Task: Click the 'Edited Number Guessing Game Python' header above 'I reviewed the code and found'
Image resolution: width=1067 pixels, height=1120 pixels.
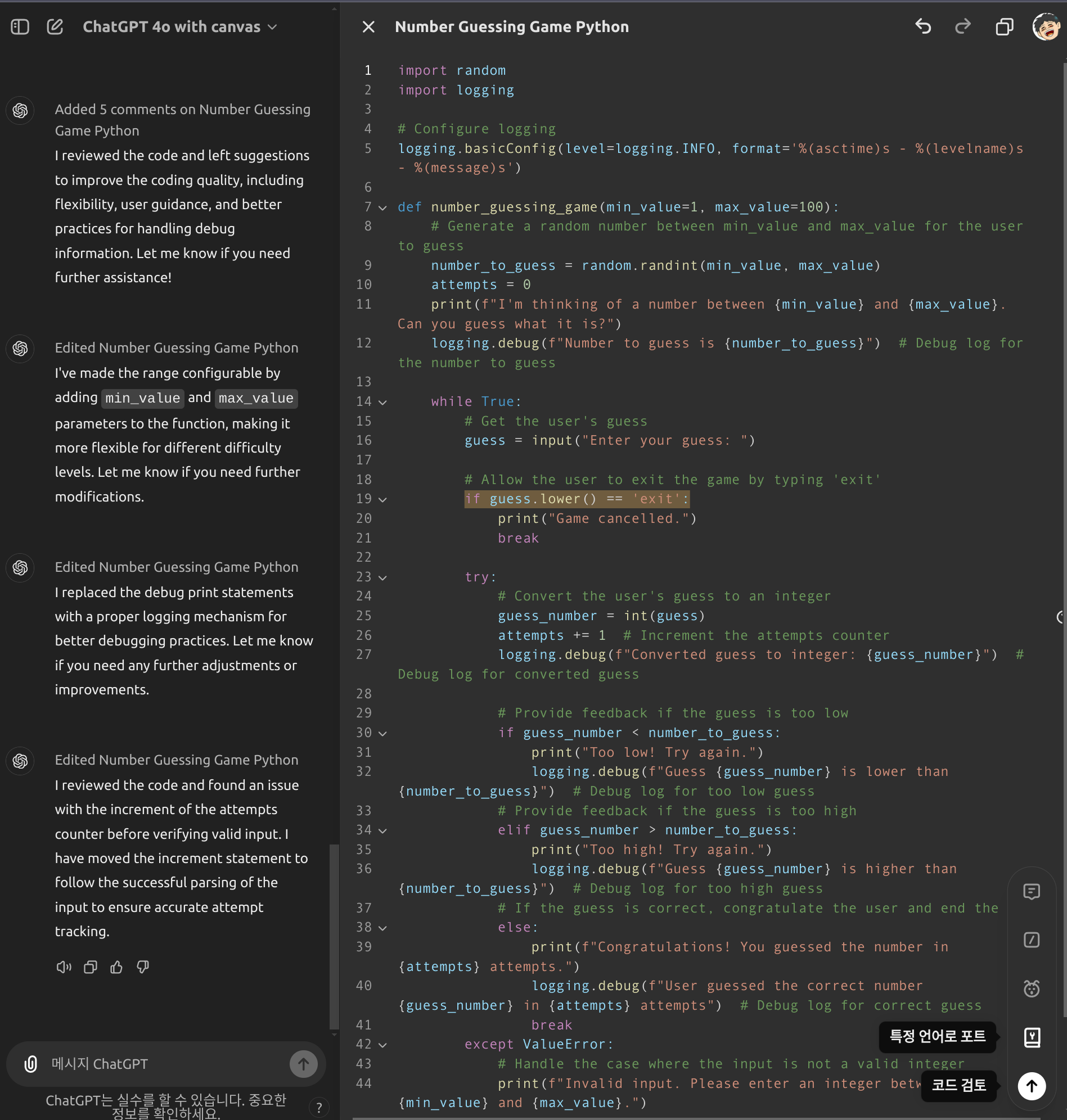Action: click(x=176, y=760)
